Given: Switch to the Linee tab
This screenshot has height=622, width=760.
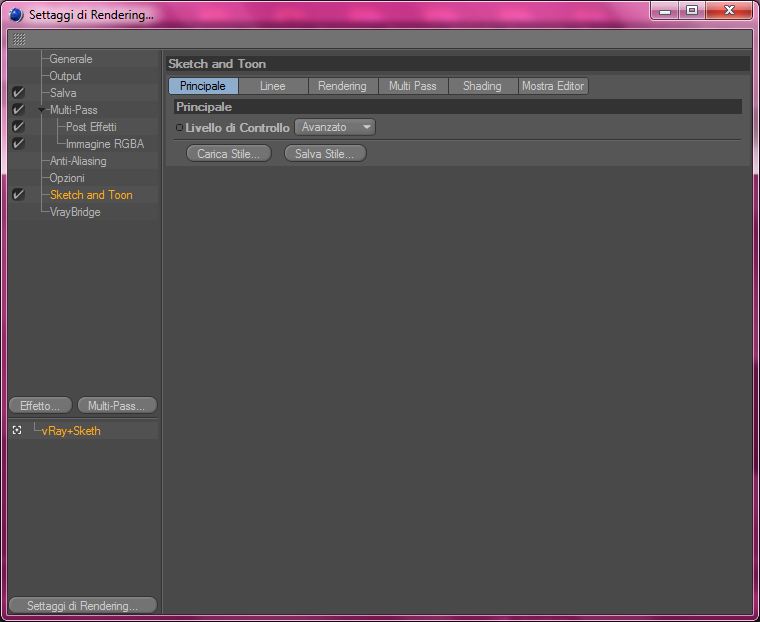Looking at the screenshot, I should (x=273, y=86).
